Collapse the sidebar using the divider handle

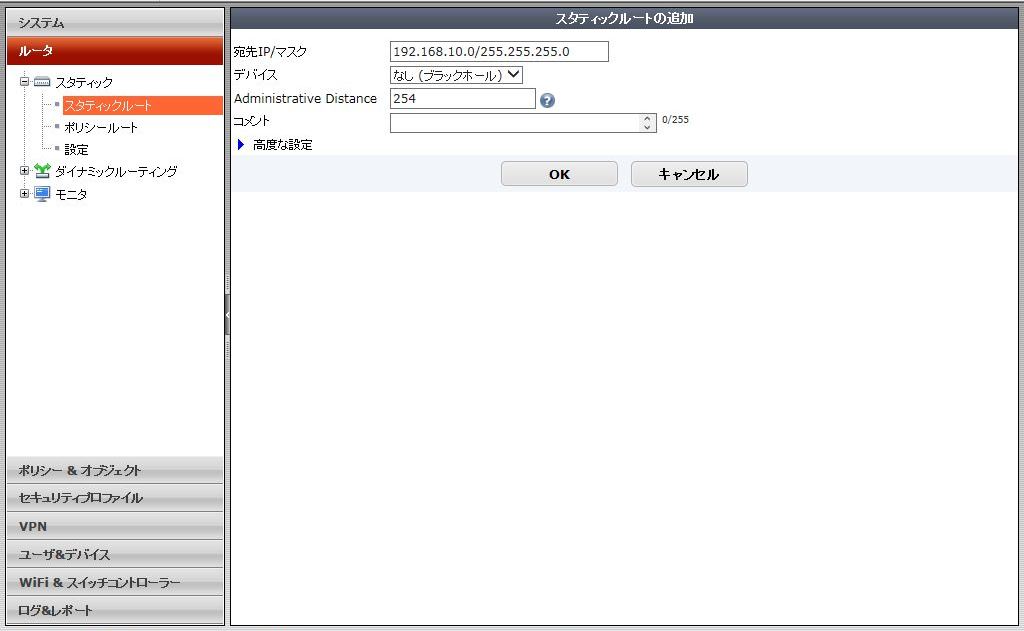(x=227, y=316)
